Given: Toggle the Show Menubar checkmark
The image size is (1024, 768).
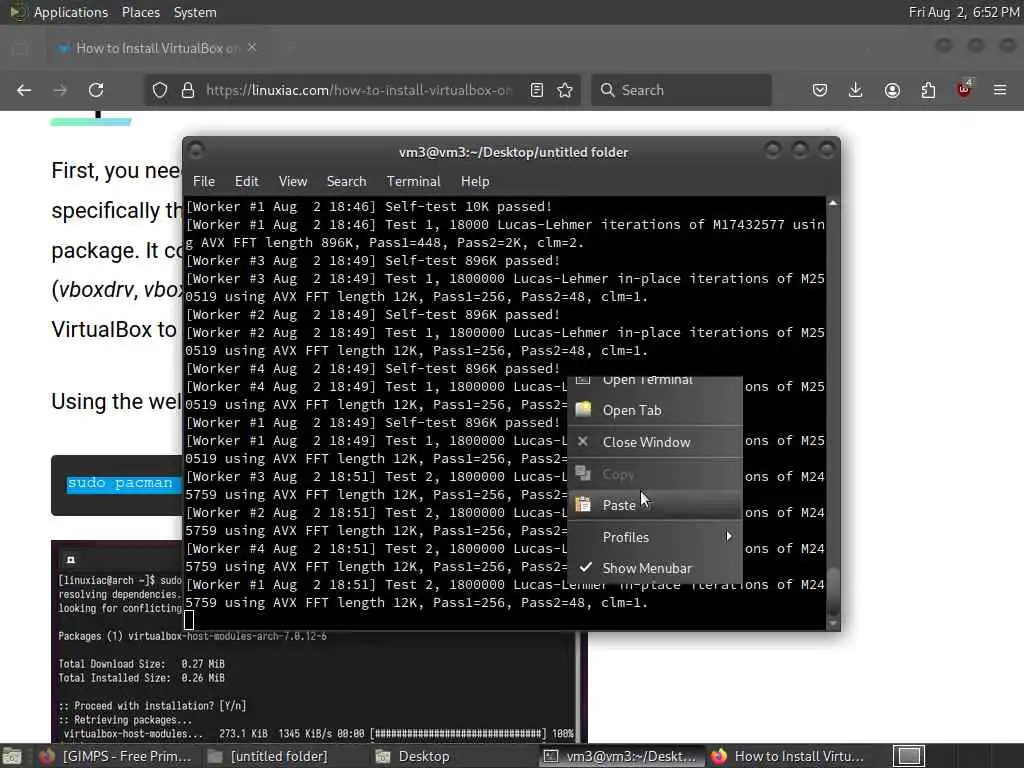Looking at the screenshot, I should click(655, 568).
